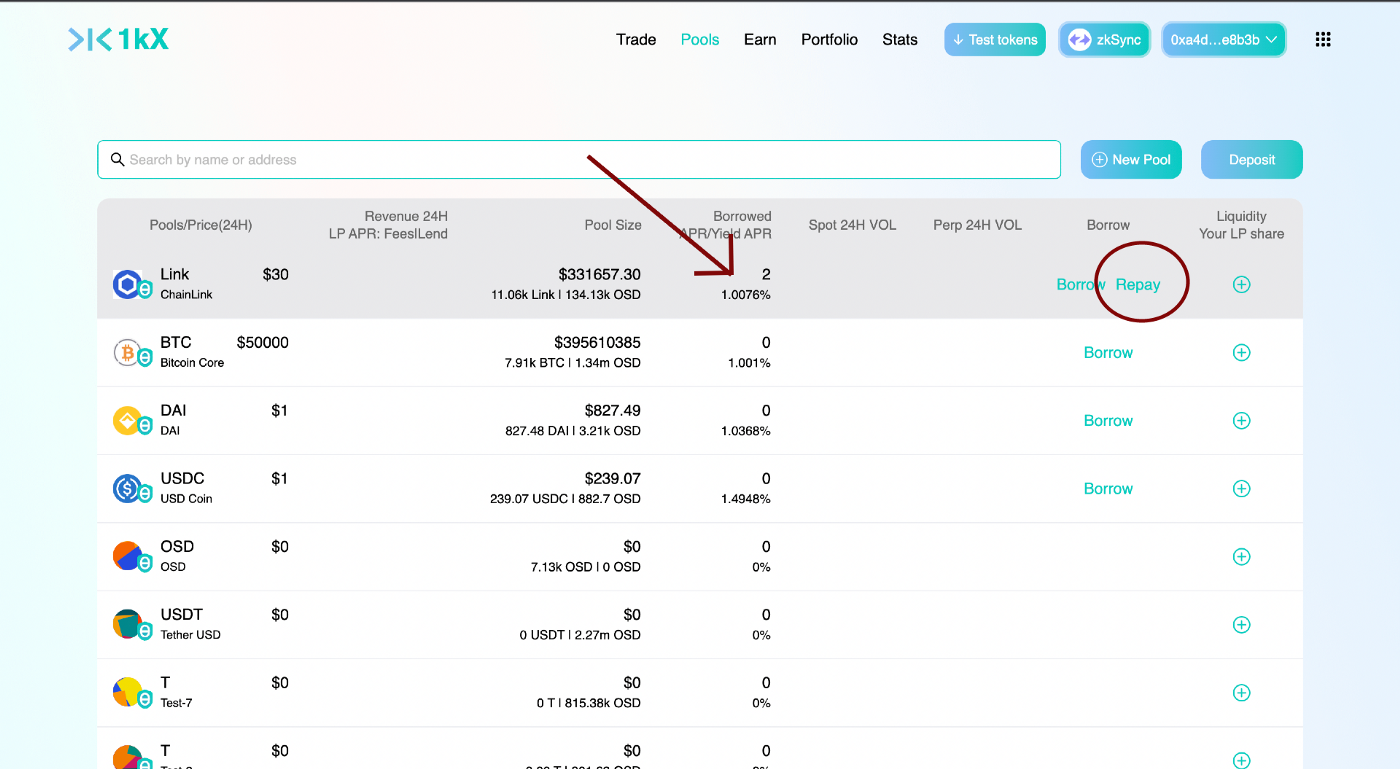
Task: Borrow from the Link pool
Action: click(x=1081, y=285)
